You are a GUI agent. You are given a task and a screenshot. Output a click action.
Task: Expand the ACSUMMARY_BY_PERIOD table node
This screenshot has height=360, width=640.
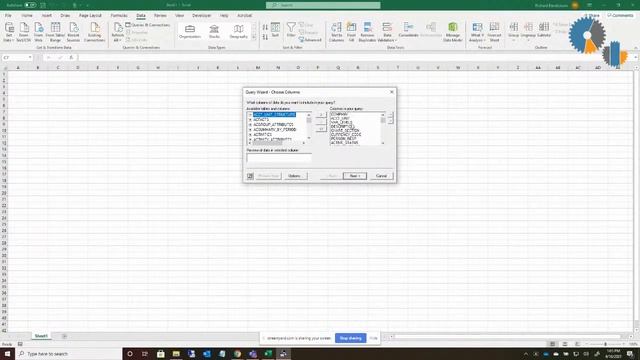pos(250,129)
